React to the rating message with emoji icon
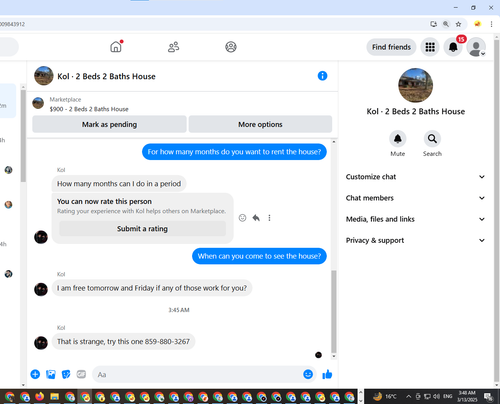 click(242, 218)
